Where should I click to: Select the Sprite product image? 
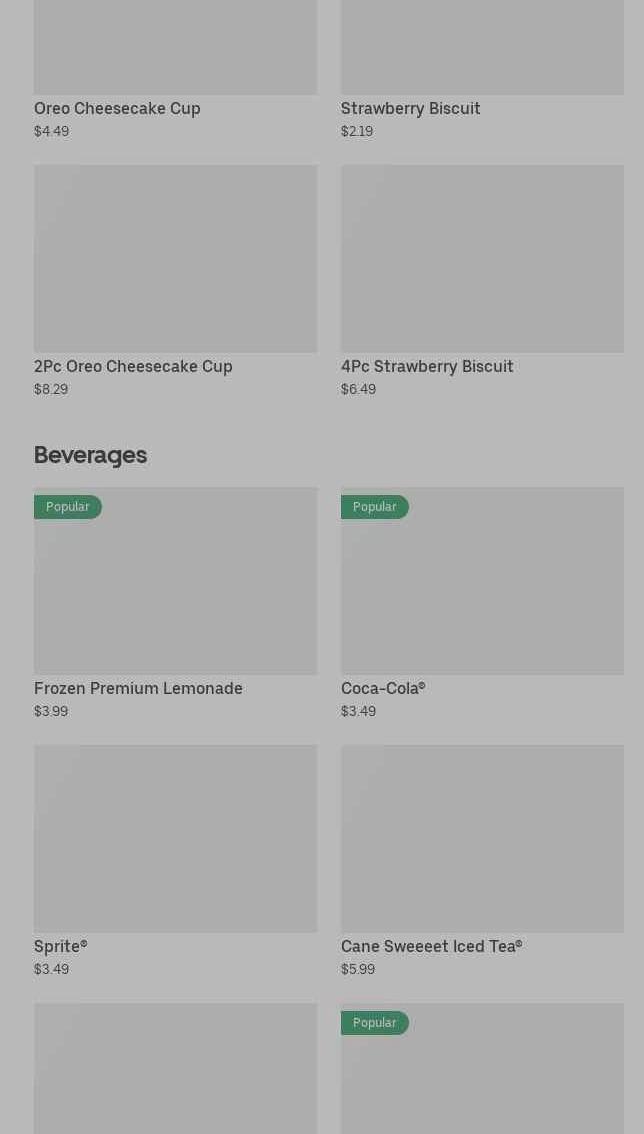pyautogui.click(x=175, y=838)
